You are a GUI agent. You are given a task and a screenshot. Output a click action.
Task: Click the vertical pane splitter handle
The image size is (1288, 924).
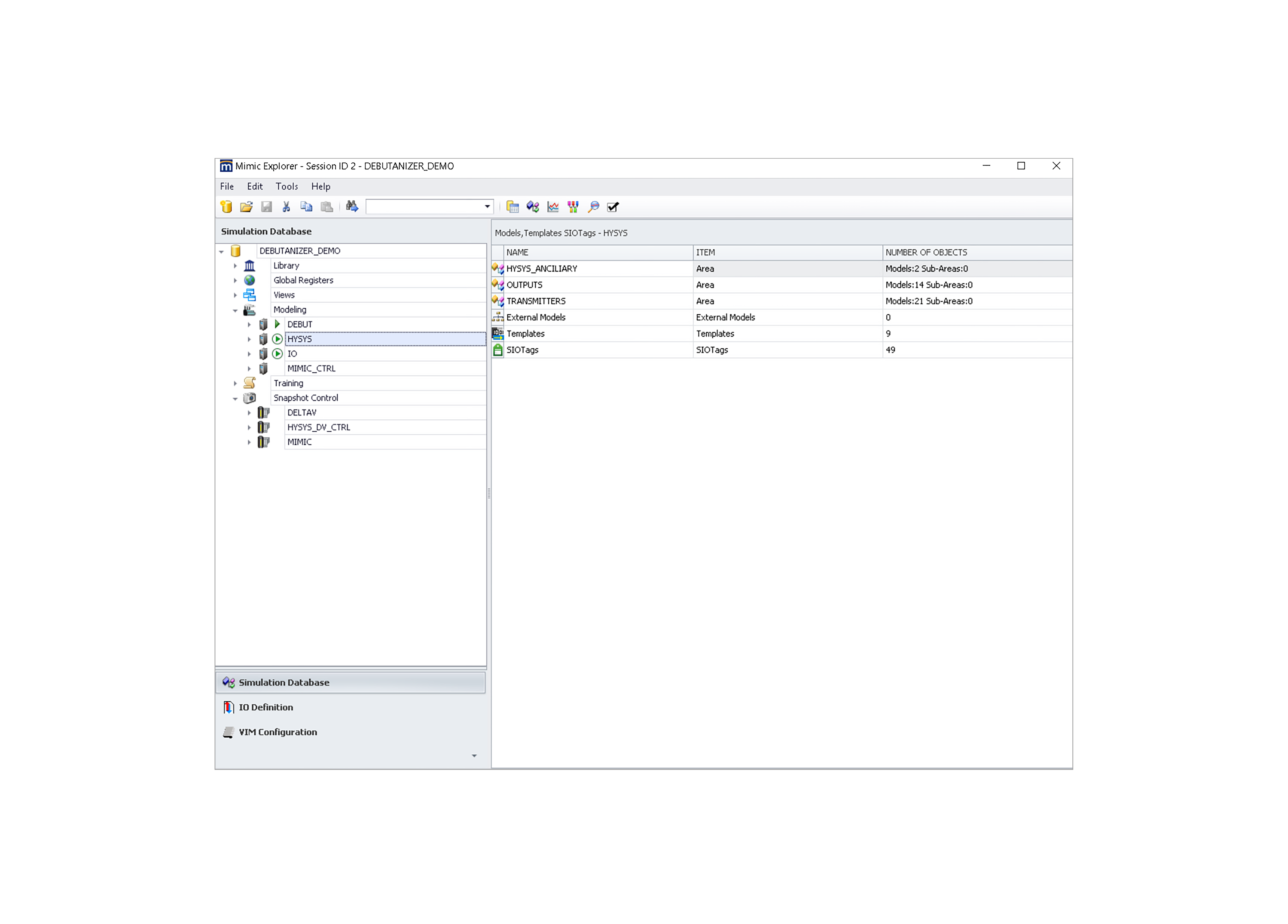coord(489,494)
